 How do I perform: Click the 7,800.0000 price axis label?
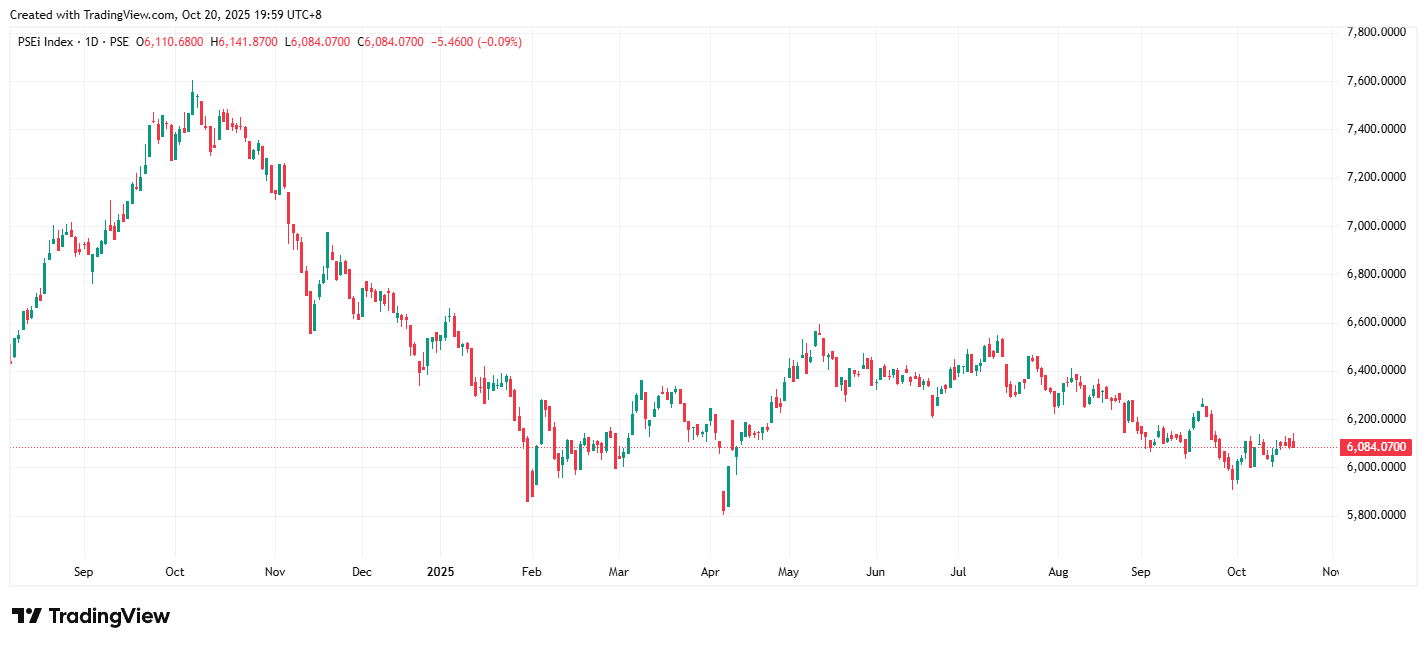[x=1375, y=32]
